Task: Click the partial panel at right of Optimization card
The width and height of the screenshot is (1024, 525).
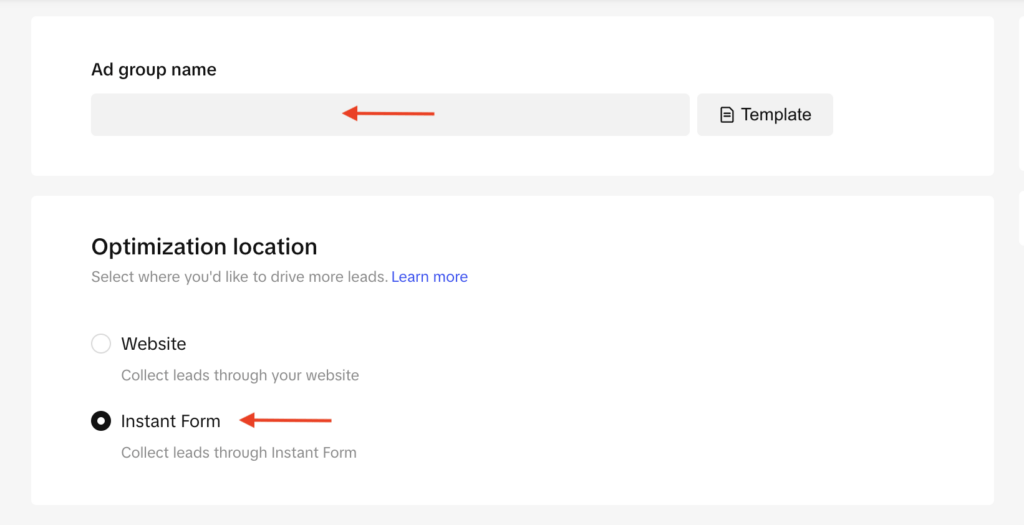Action: 1020,220
